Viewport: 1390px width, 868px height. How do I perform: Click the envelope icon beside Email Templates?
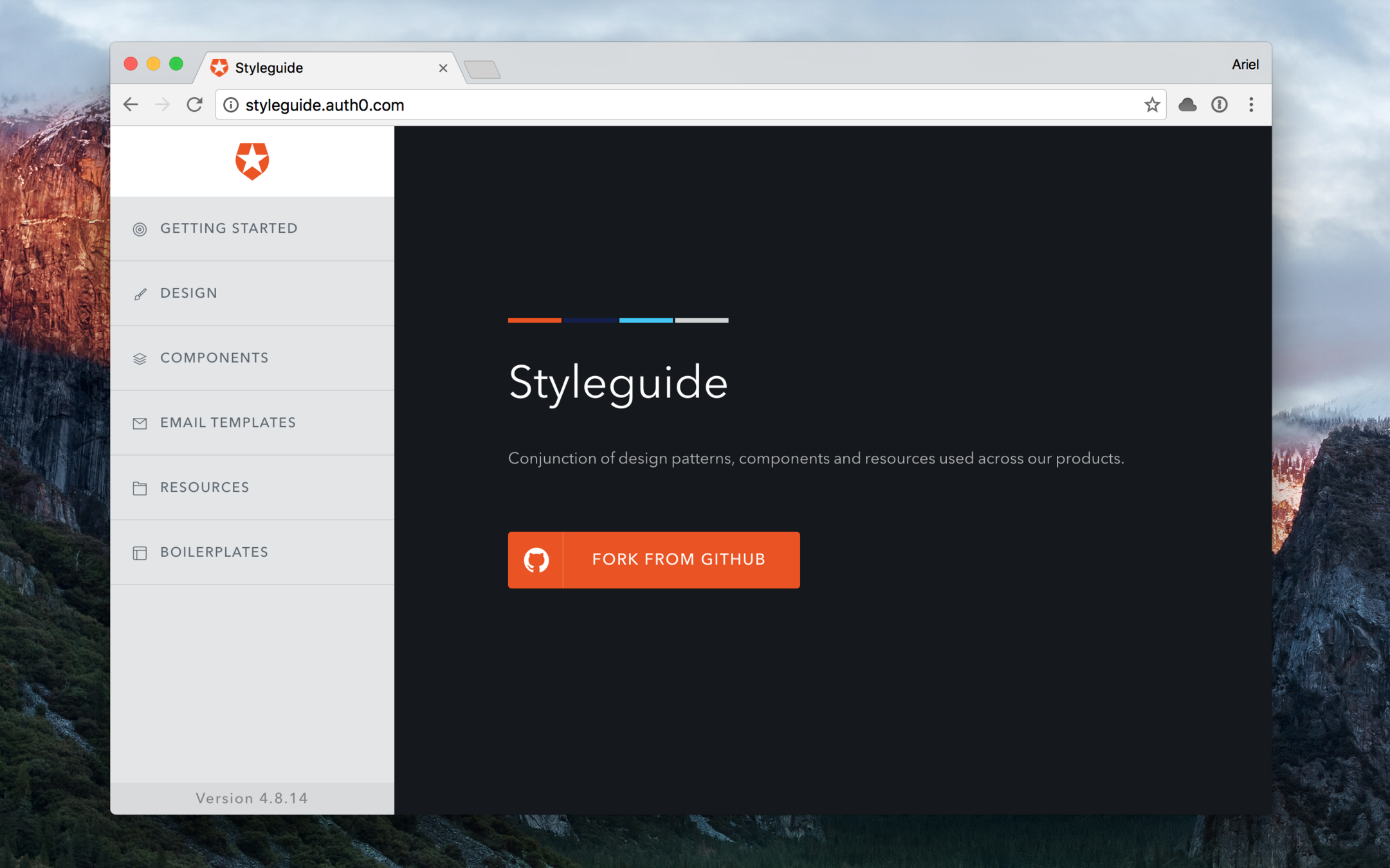click(x=140, y=423)
